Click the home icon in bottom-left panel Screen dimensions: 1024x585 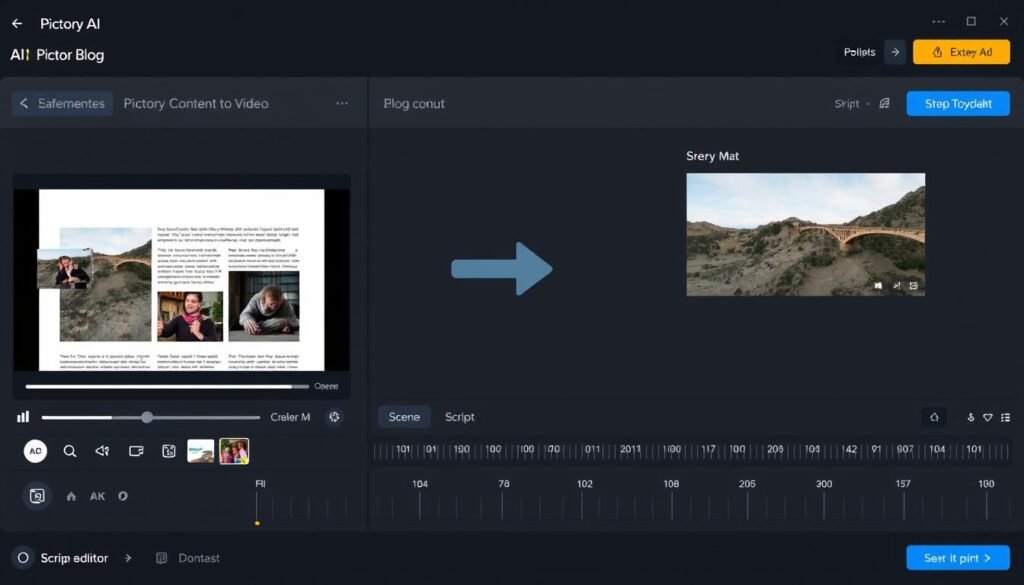pyautogui.click(x=71, y=496)
